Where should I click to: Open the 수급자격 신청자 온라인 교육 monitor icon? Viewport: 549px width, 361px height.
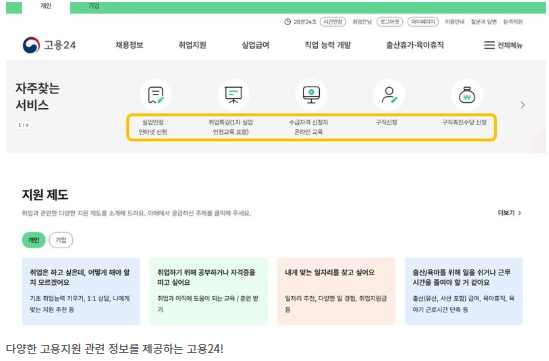[x=311, y=95]
